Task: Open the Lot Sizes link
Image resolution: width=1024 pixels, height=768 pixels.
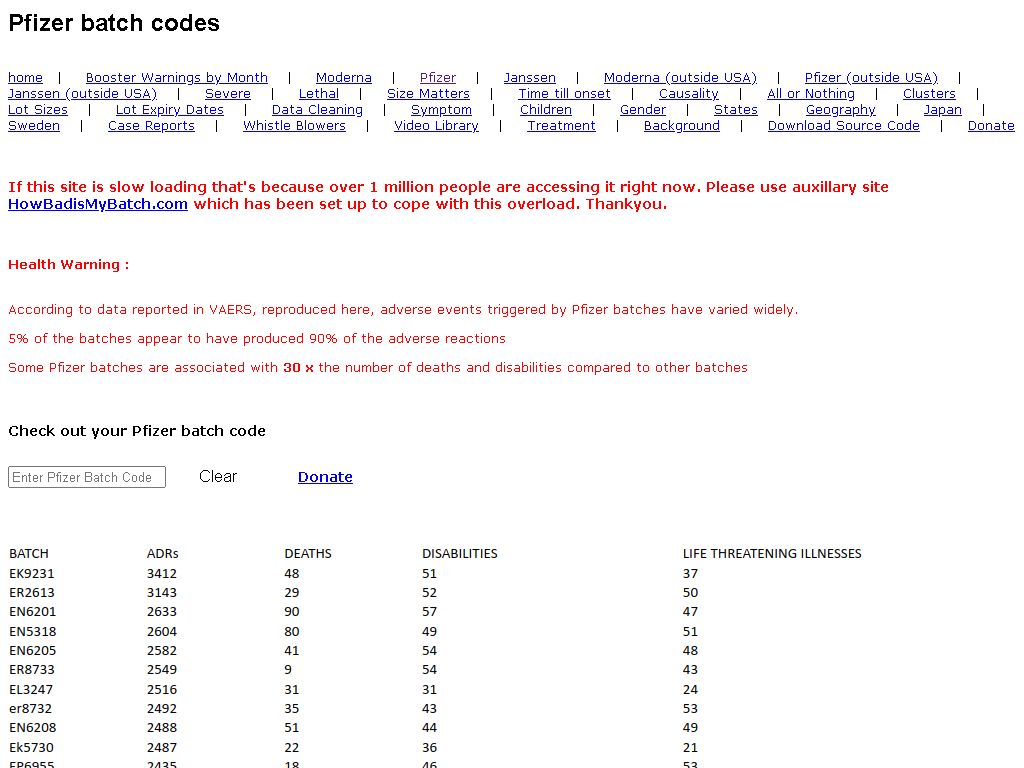Action: [38, 110]
